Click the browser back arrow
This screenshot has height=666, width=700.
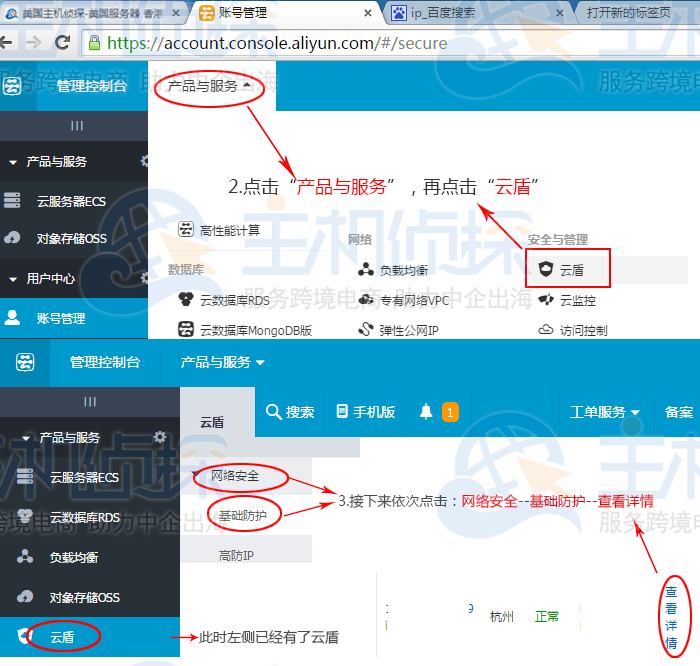(6, 43)
